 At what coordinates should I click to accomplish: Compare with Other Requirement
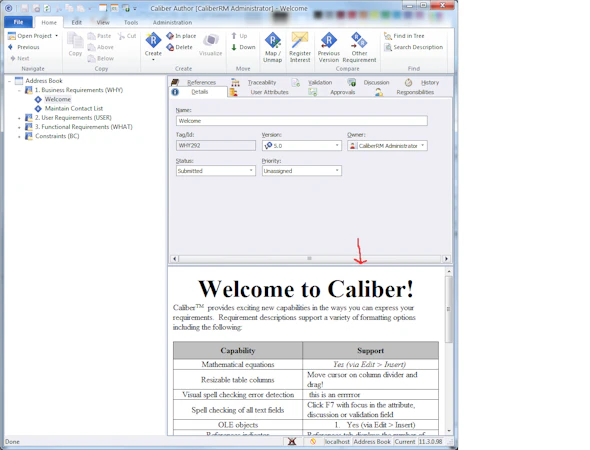[x=359, y=47]
